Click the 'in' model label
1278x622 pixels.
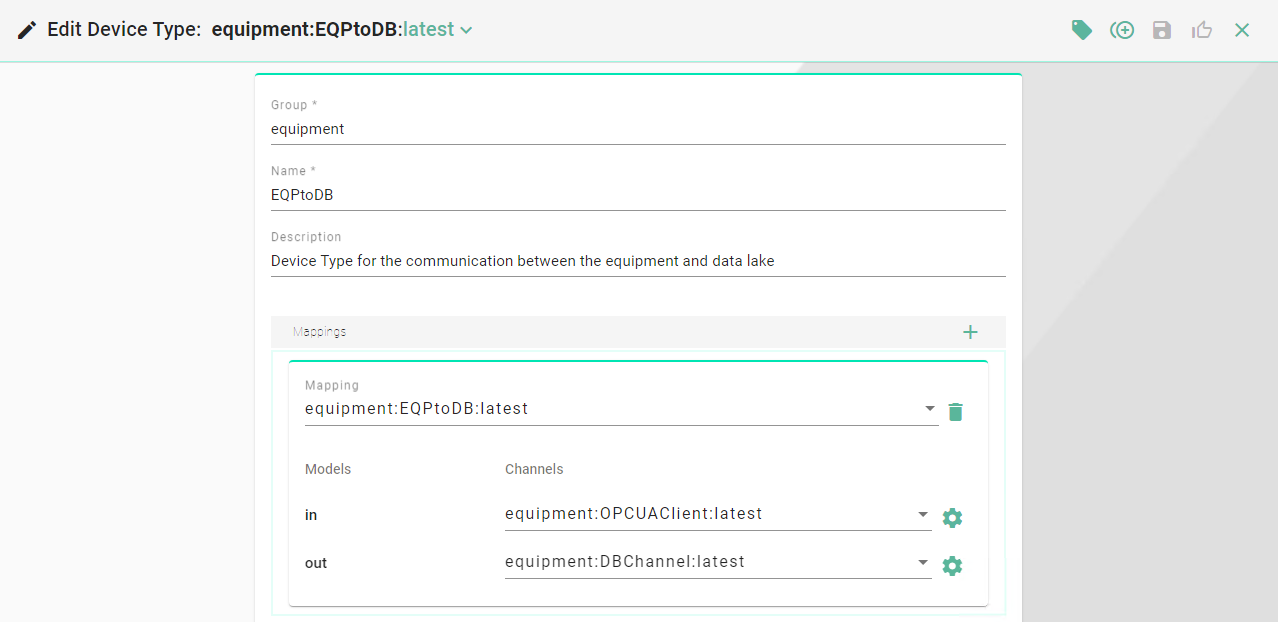pyautogui.click(x=311, y=515)
